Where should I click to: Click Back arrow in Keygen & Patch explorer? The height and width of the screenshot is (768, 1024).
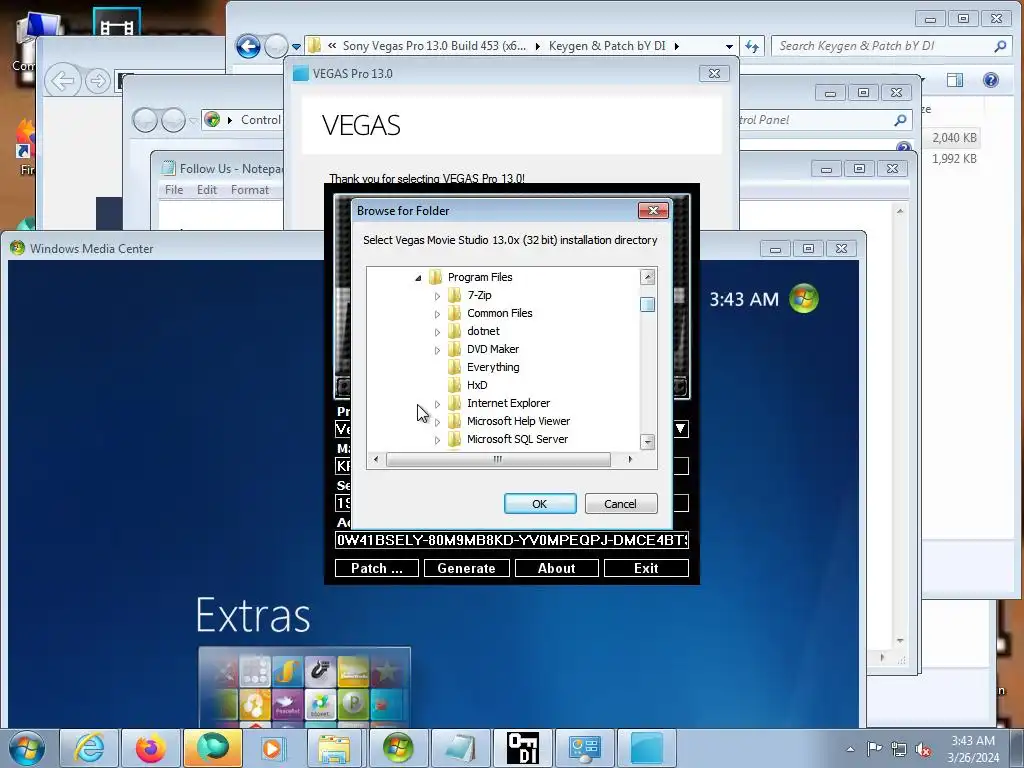point(248,46)
